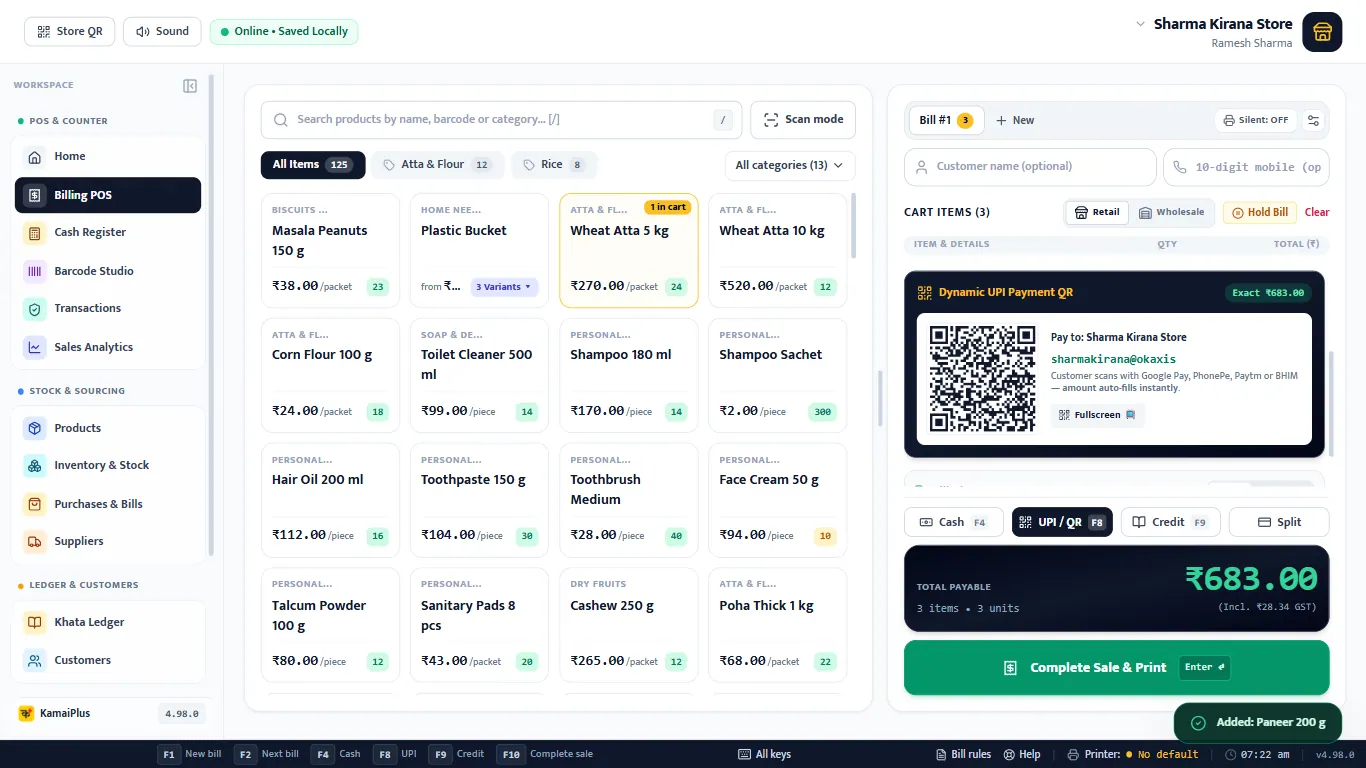The width and height of the screenshot is (1366, 768).
Task: Select Retail pricing mode
Action: (x=1097, y=212)
